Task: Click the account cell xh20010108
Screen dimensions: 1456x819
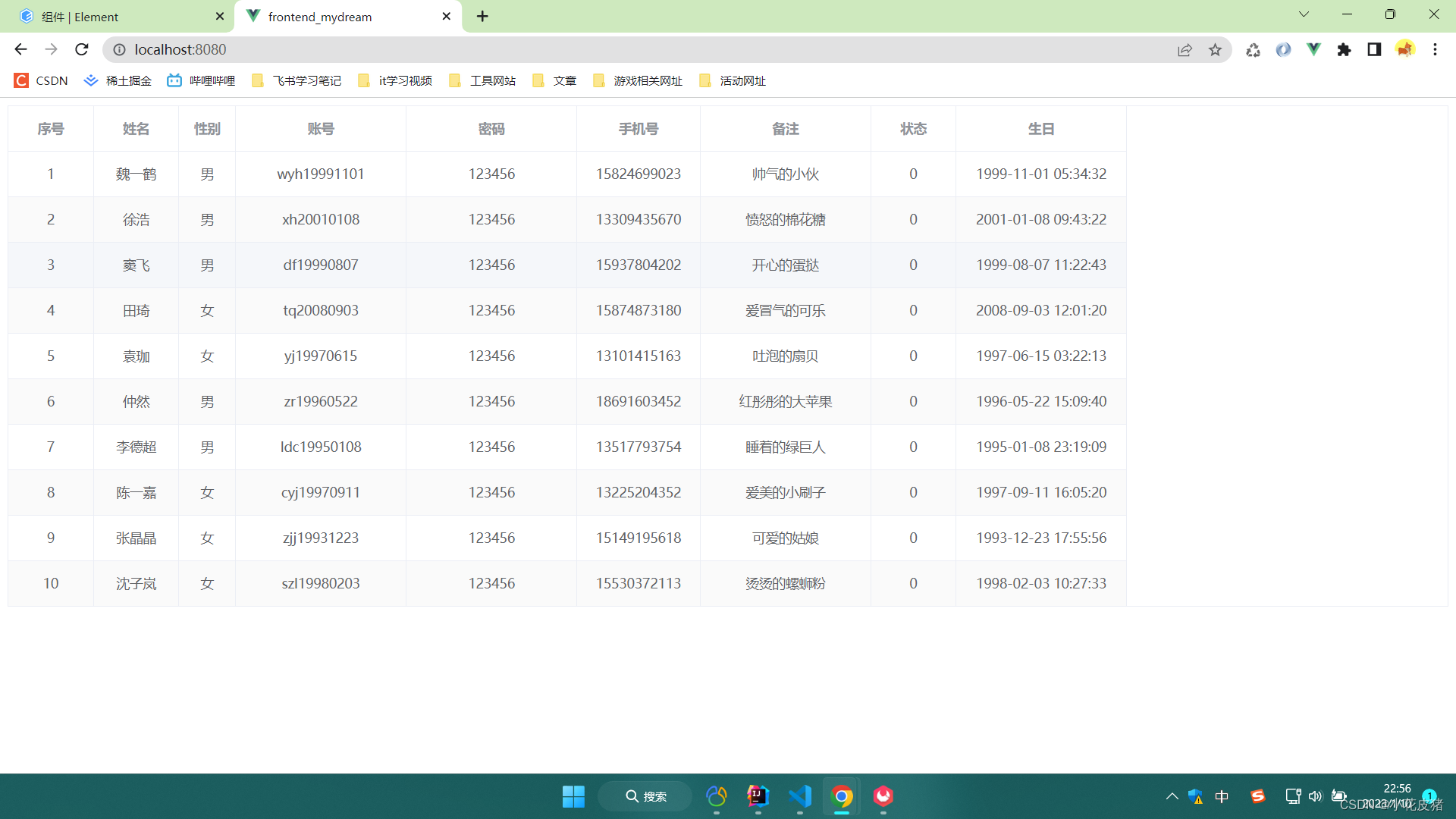Action: (321, 220)
